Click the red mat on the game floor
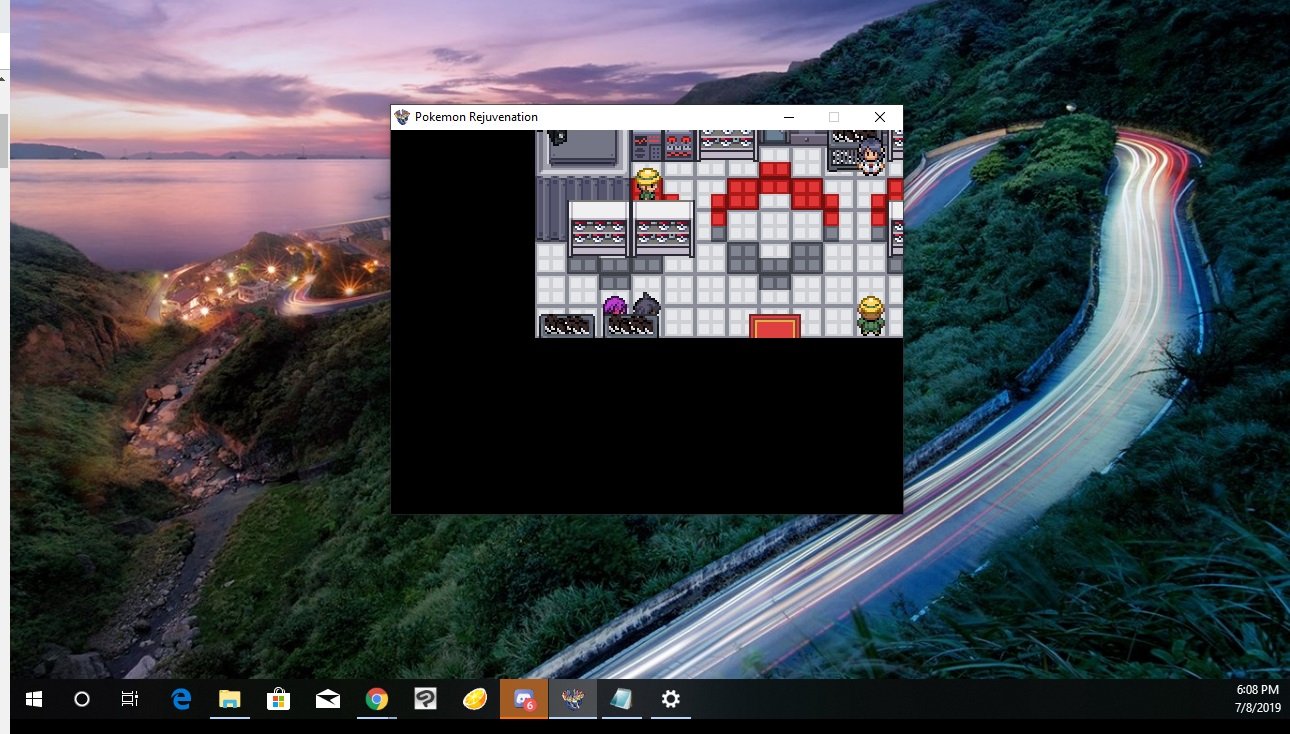The image size is (1290, 734). point(775,326)
